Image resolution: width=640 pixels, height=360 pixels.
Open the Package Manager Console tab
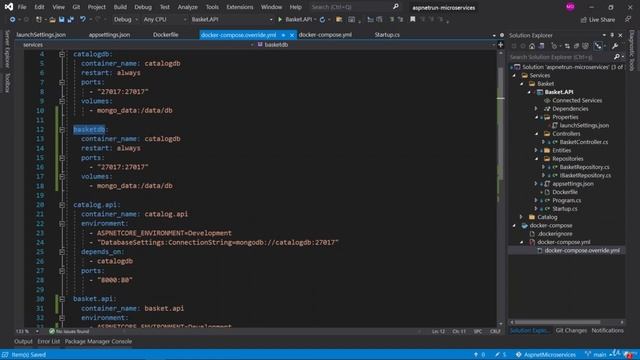pyautogui.click(x=98, y=342)
